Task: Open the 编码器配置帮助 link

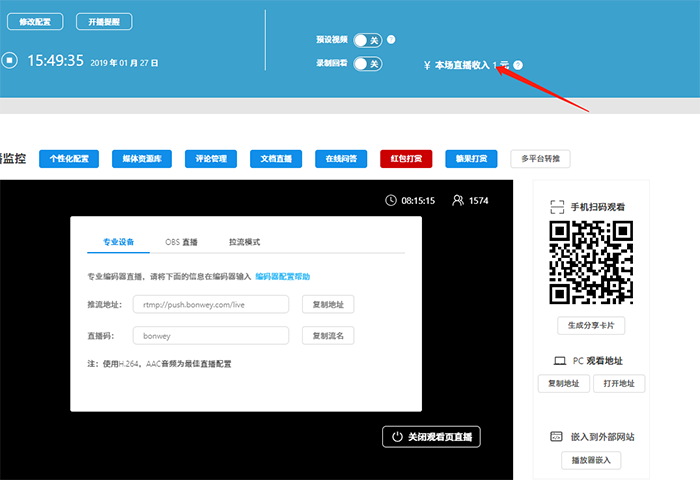Action: (x=283, y=275)
